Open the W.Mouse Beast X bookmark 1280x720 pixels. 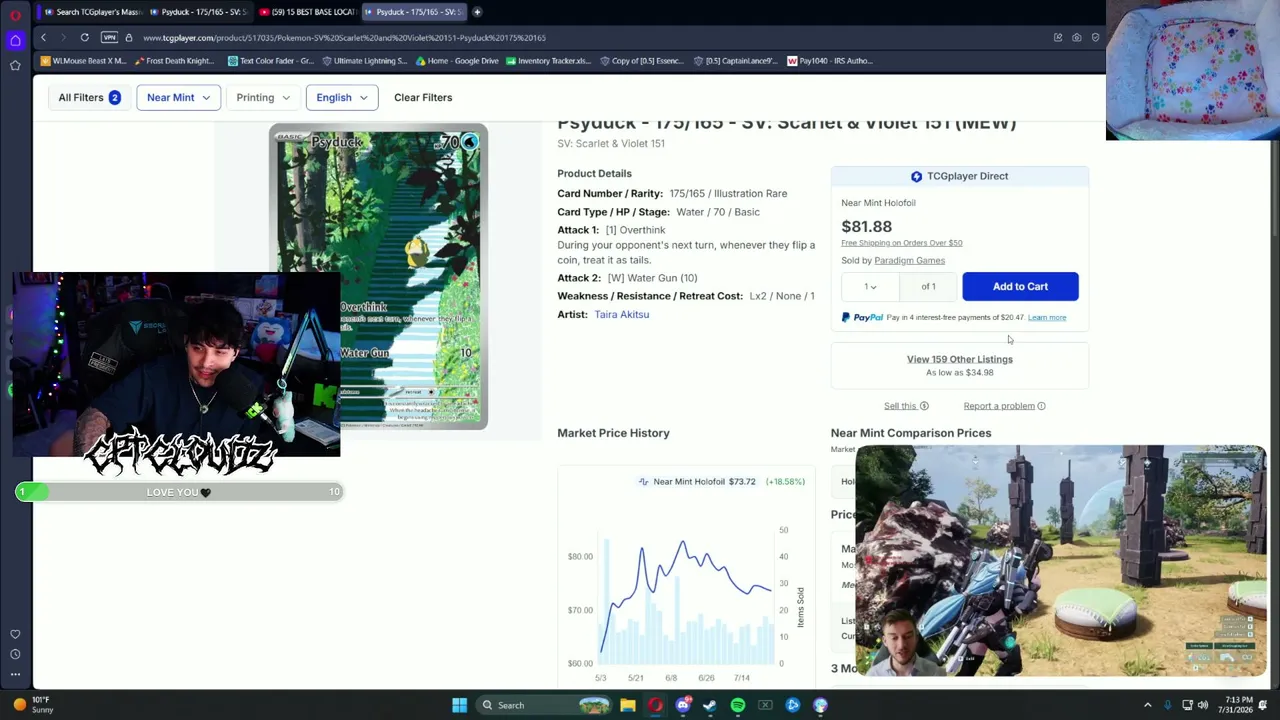click(83, 61)
